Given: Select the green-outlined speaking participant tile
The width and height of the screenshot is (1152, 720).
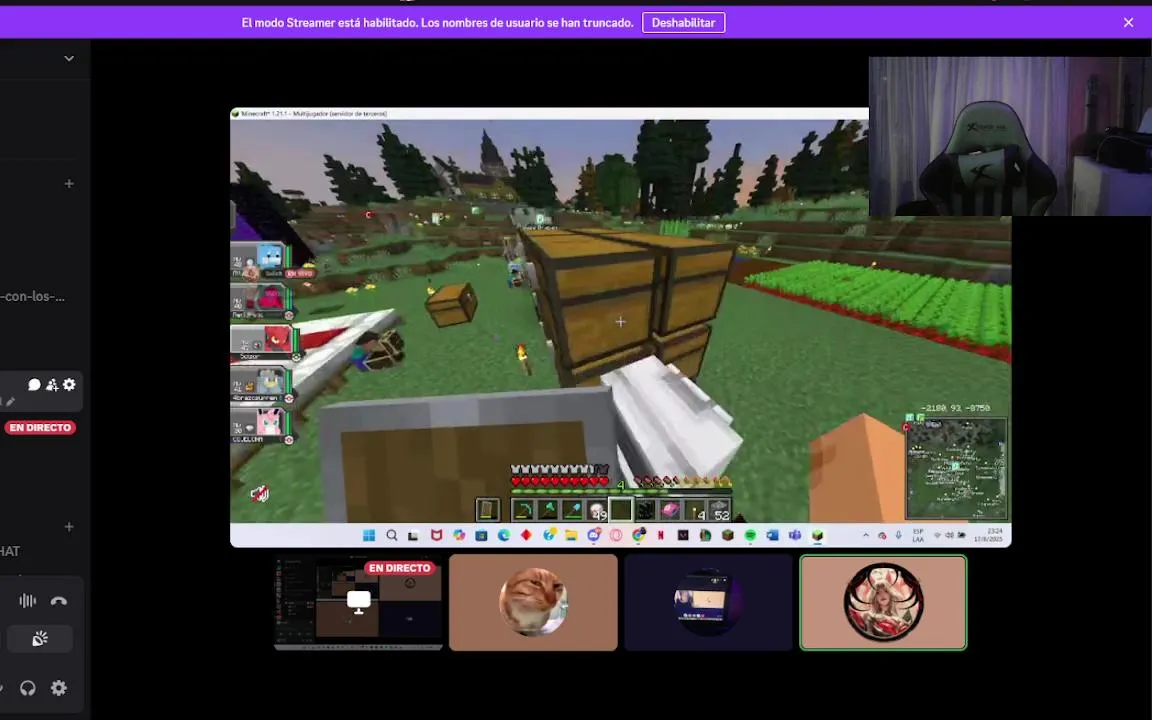Looking at the screenshot, I should 883,602.
